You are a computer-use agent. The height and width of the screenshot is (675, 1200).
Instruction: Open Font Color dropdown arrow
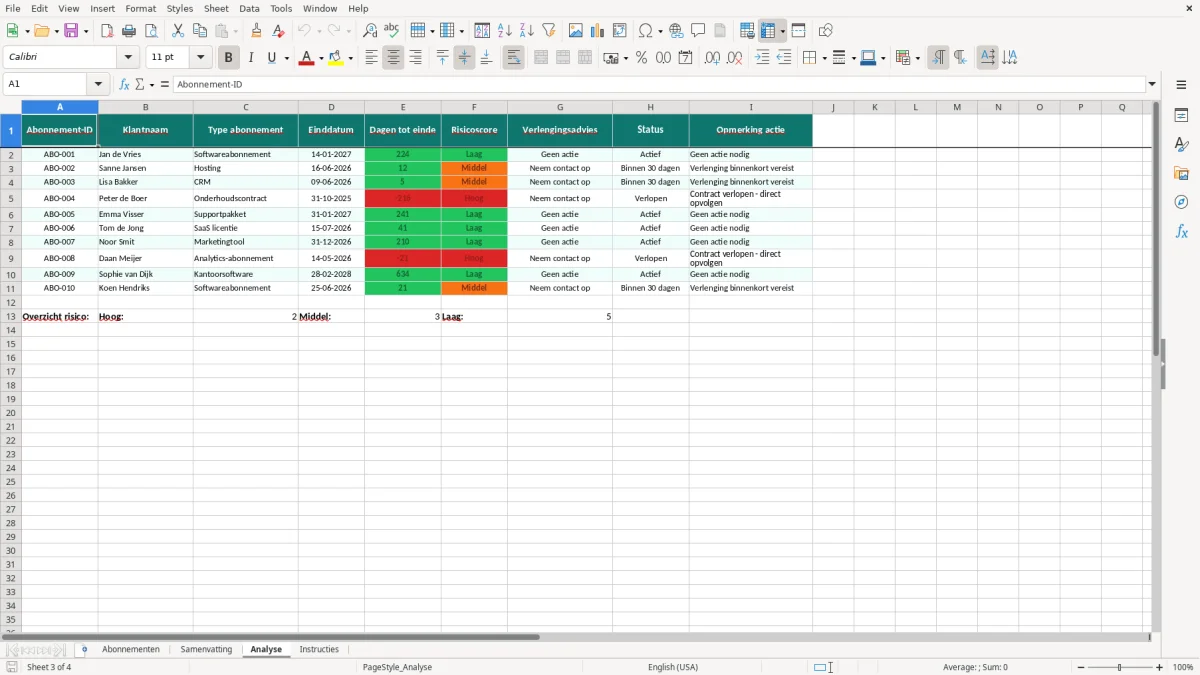[321, 58]
